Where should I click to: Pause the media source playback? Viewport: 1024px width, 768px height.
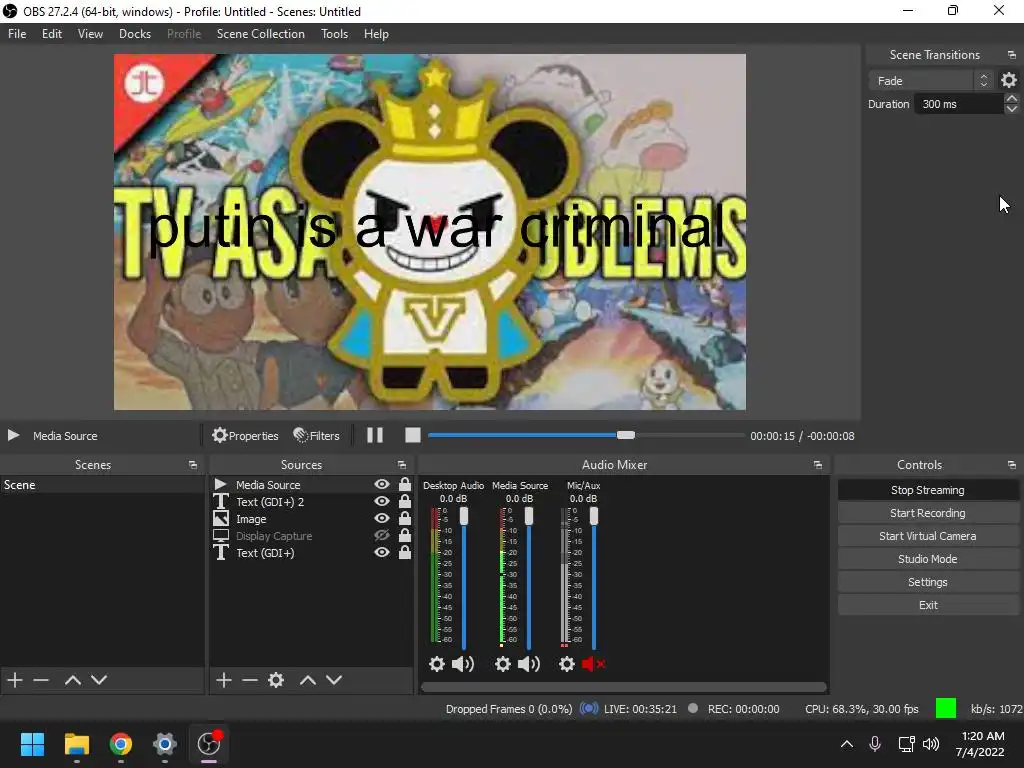(375, 436)
